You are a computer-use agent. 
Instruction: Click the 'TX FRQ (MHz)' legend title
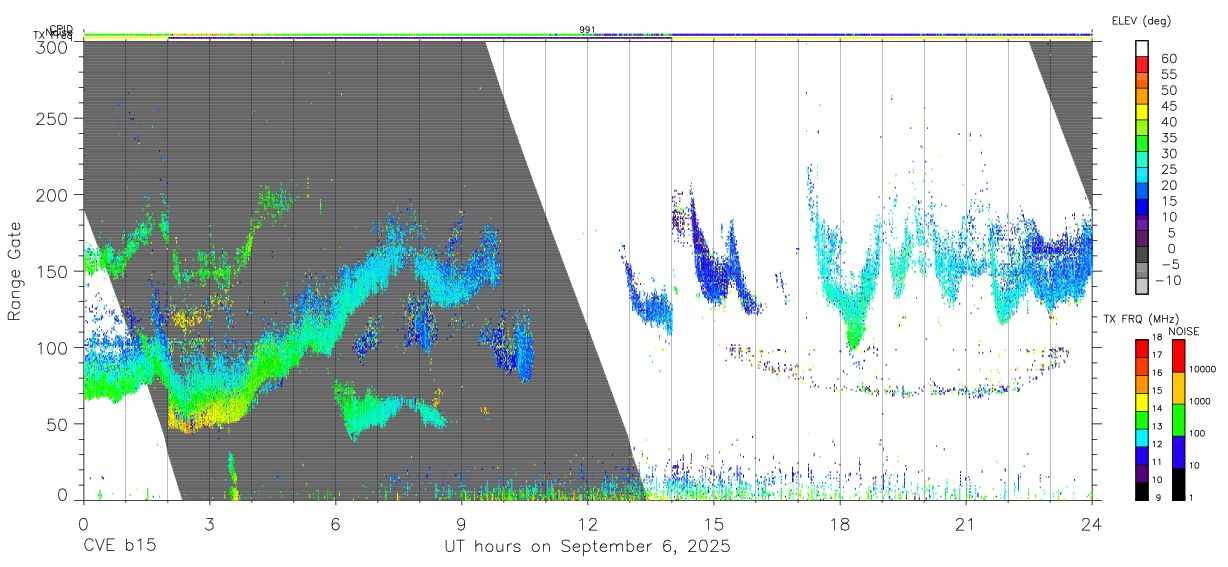[1141, 318]
